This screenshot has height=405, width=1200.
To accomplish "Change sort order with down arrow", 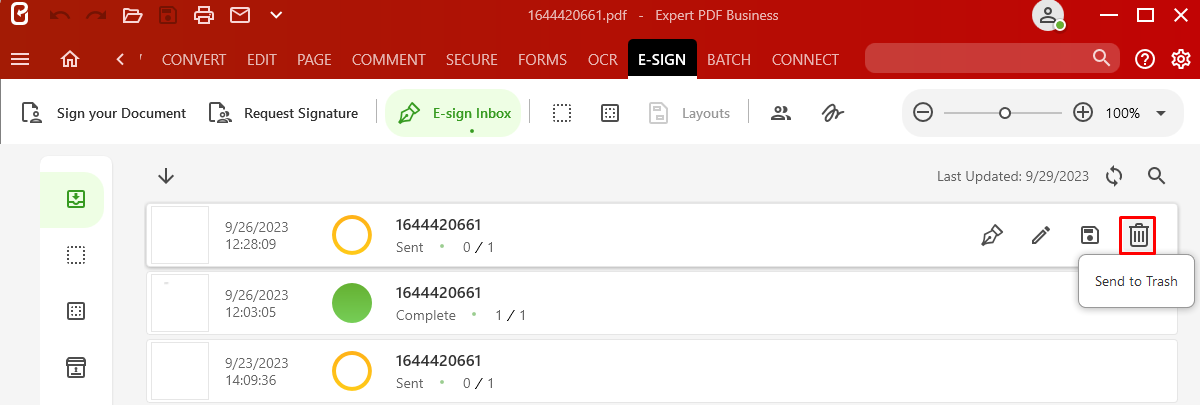I will pos(166,176).
